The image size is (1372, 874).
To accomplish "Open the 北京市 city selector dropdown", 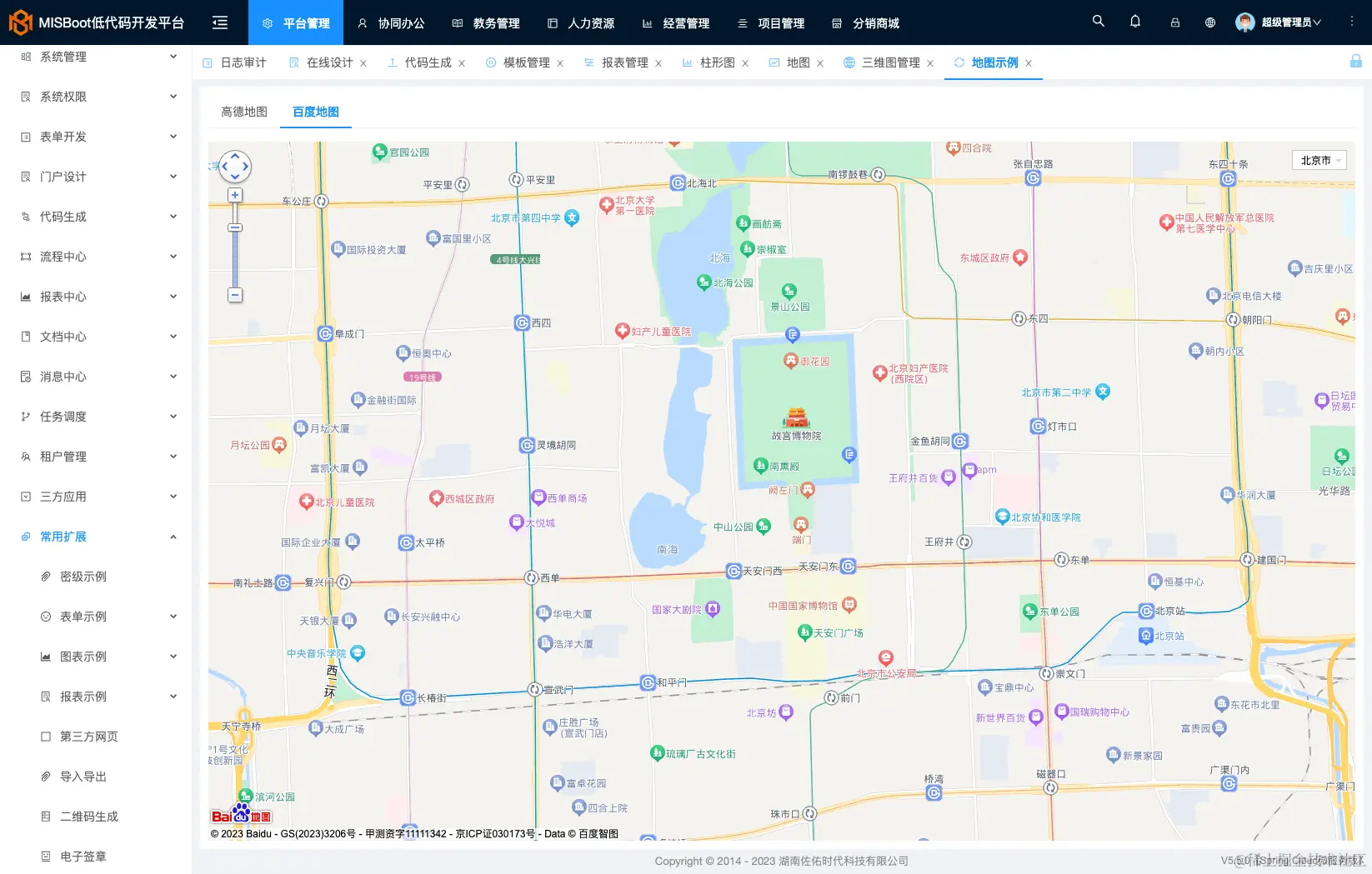I will tap(1319, 160).
